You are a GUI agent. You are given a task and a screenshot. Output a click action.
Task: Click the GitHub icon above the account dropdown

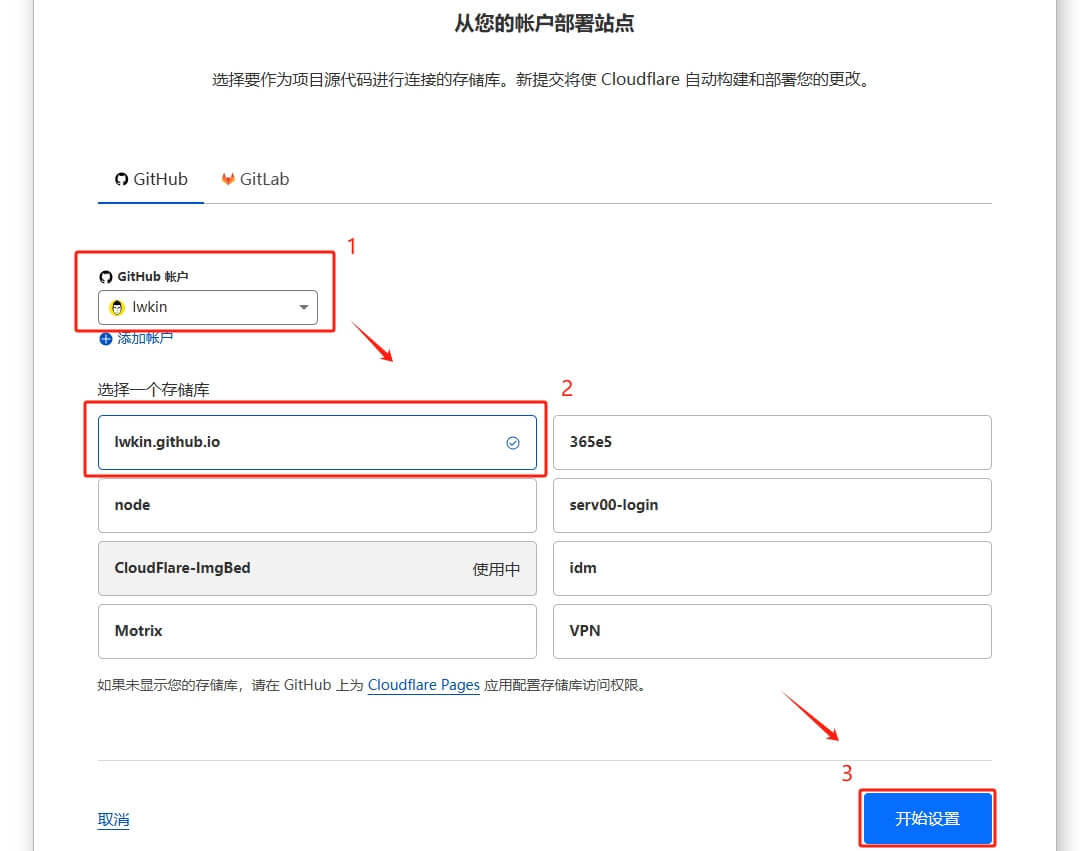[x=106, y=277]
